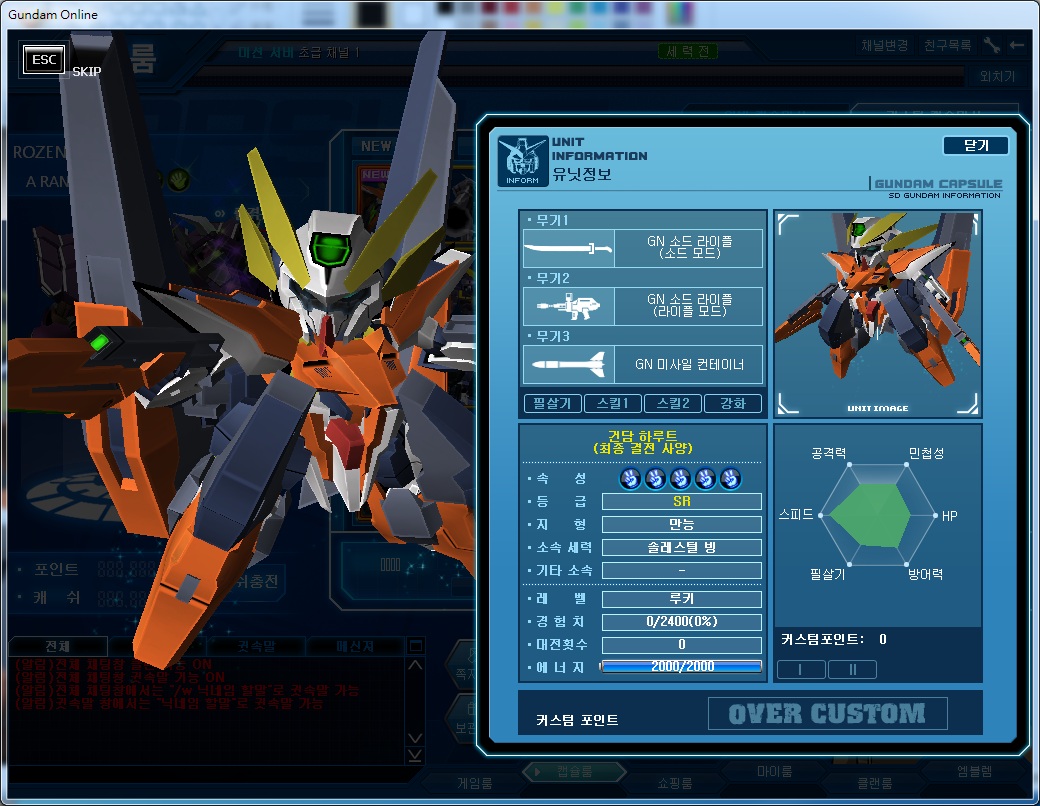Go to 엠블렘 in bottom navigation
Viewport: 1040px width, 806px height.
[974, 771]
